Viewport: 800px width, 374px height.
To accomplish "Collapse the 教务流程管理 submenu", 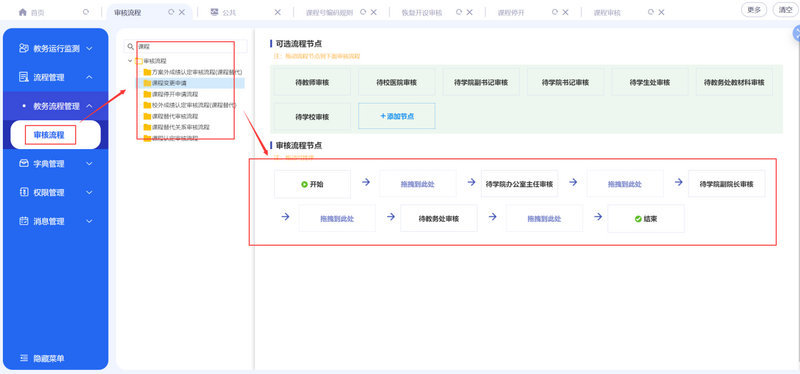I will pyautogui.click(x=89, y=106).
